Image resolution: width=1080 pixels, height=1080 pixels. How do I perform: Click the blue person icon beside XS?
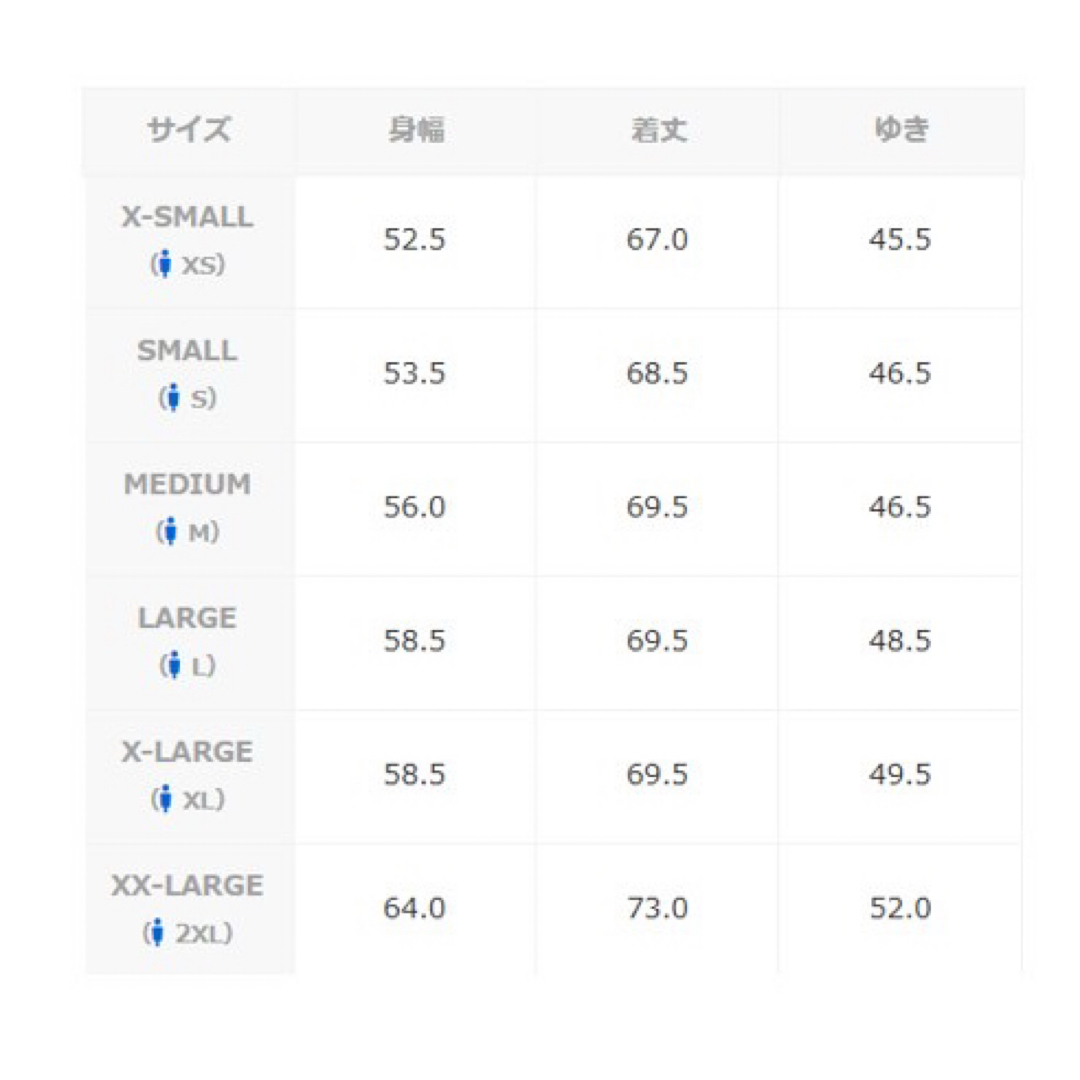pyautogui.click(x=164, y=264)
